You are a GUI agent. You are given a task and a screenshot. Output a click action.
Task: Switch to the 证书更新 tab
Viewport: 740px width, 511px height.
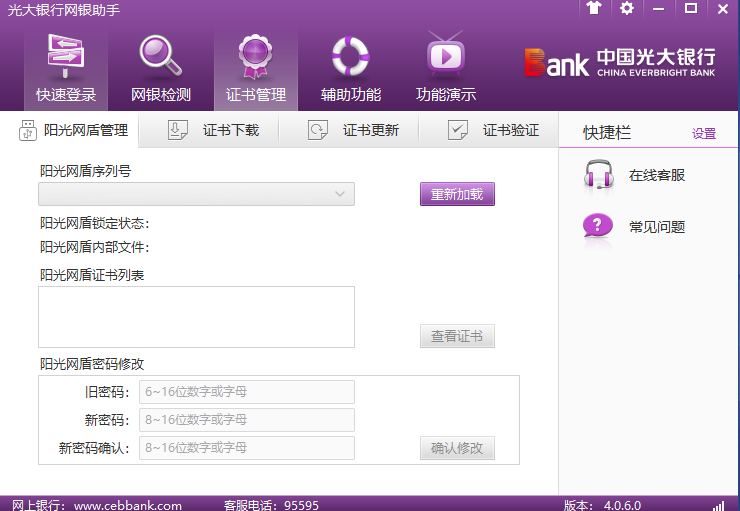coord(349,130)
